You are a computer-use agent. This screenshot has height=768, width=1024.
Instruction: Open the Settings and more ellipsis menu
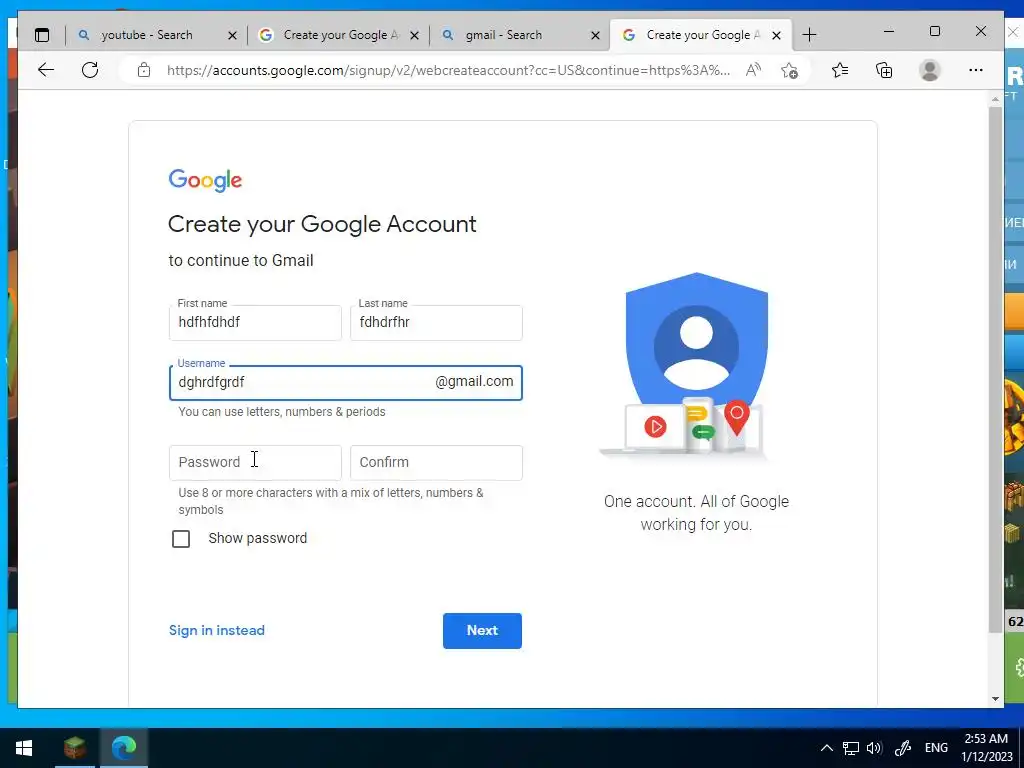pos(976,70)
